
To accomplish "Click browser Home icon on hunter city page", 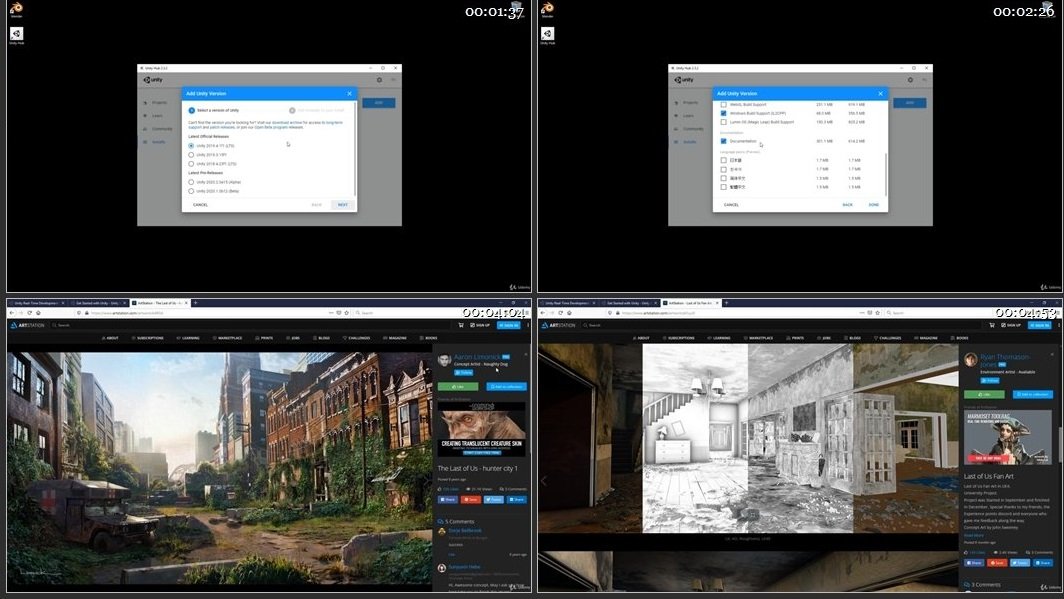I will (38, 313).
